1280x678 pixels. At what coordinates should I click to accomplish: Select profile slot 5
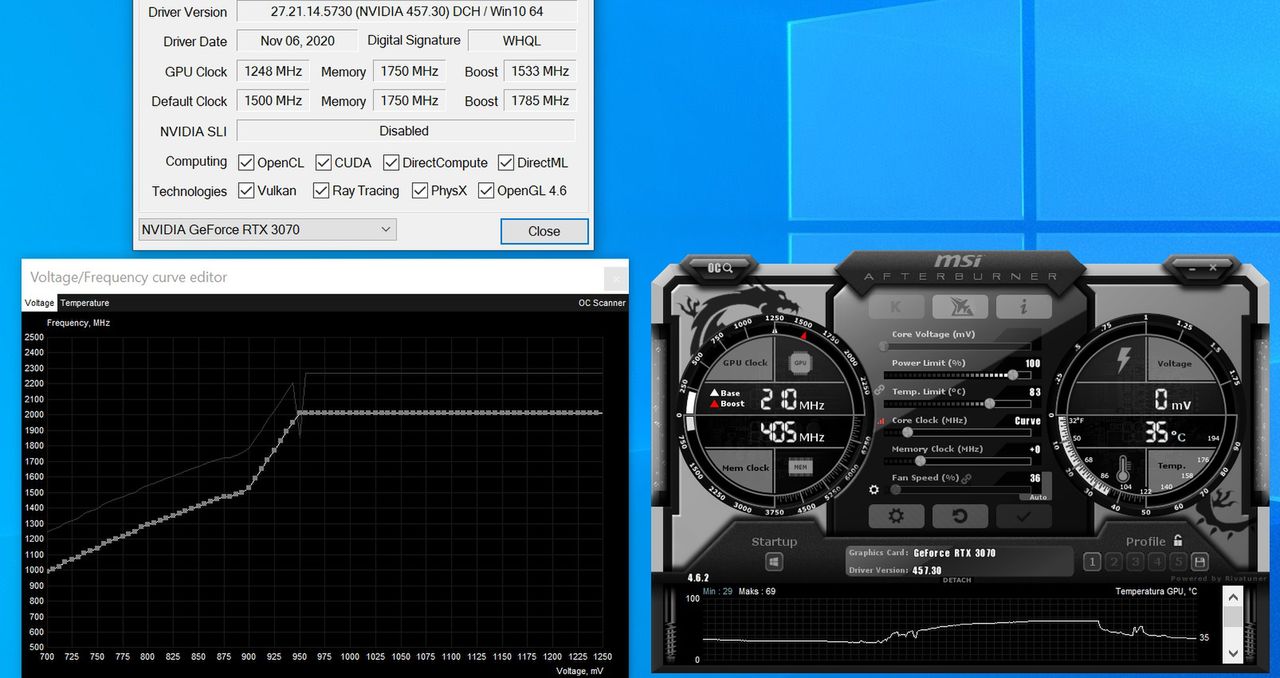click(1178, 562)
